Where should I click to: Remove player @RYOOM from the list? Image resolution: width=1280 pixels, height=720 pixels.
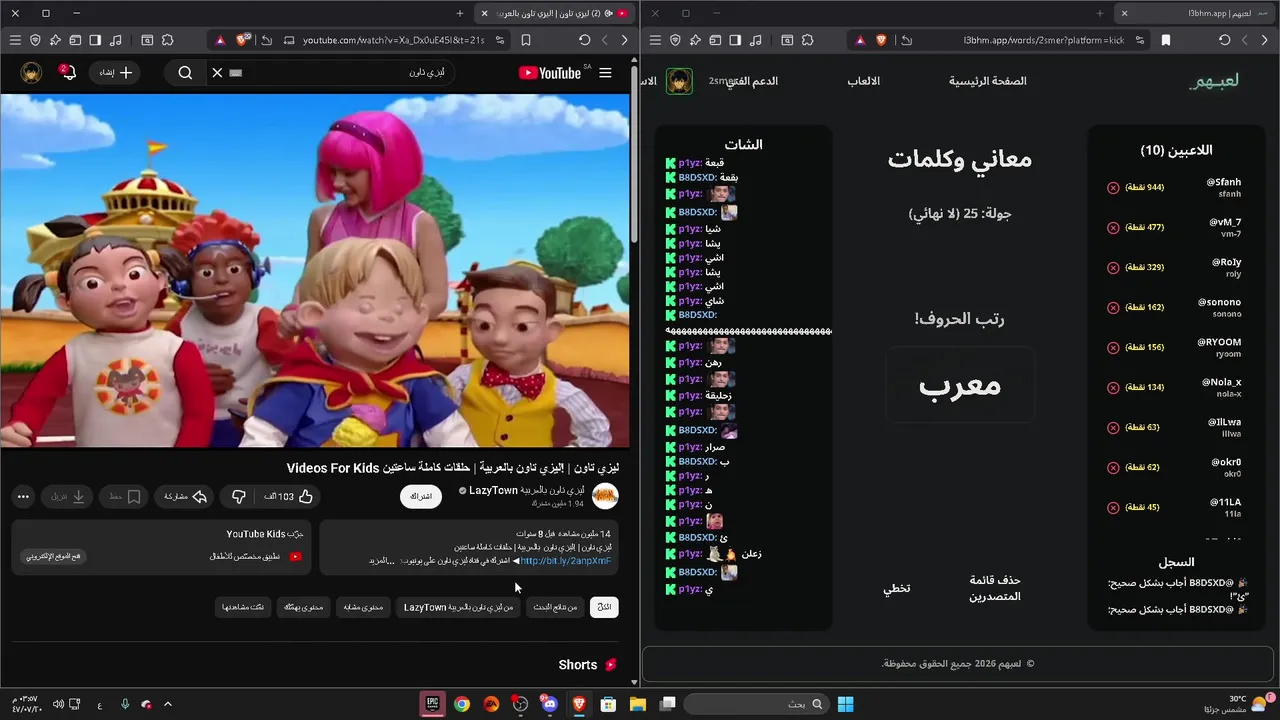click(1113, 348)
